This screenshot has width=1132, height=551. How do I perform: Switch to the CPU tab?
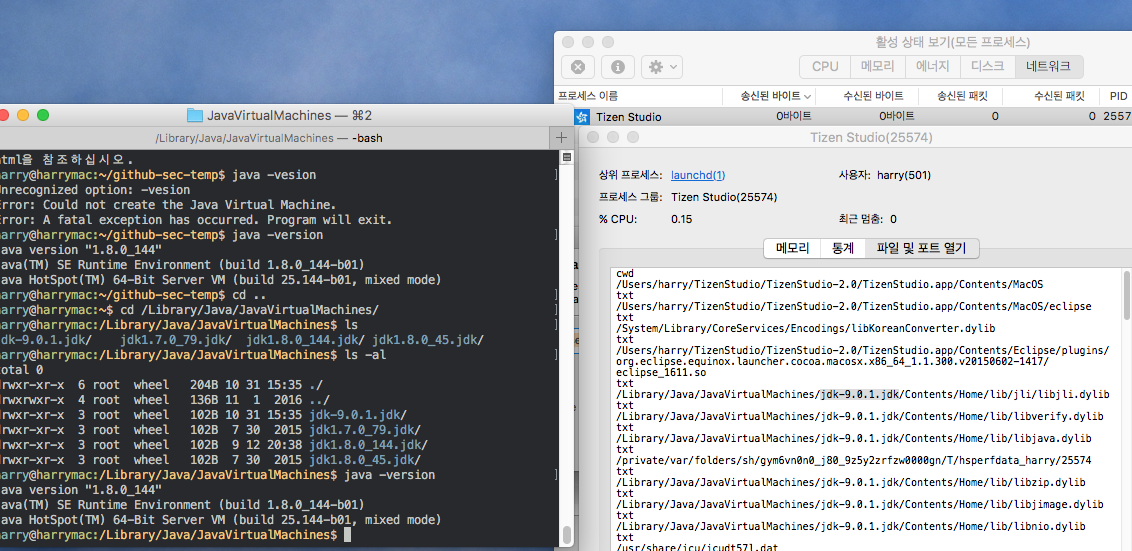[825, 66]
